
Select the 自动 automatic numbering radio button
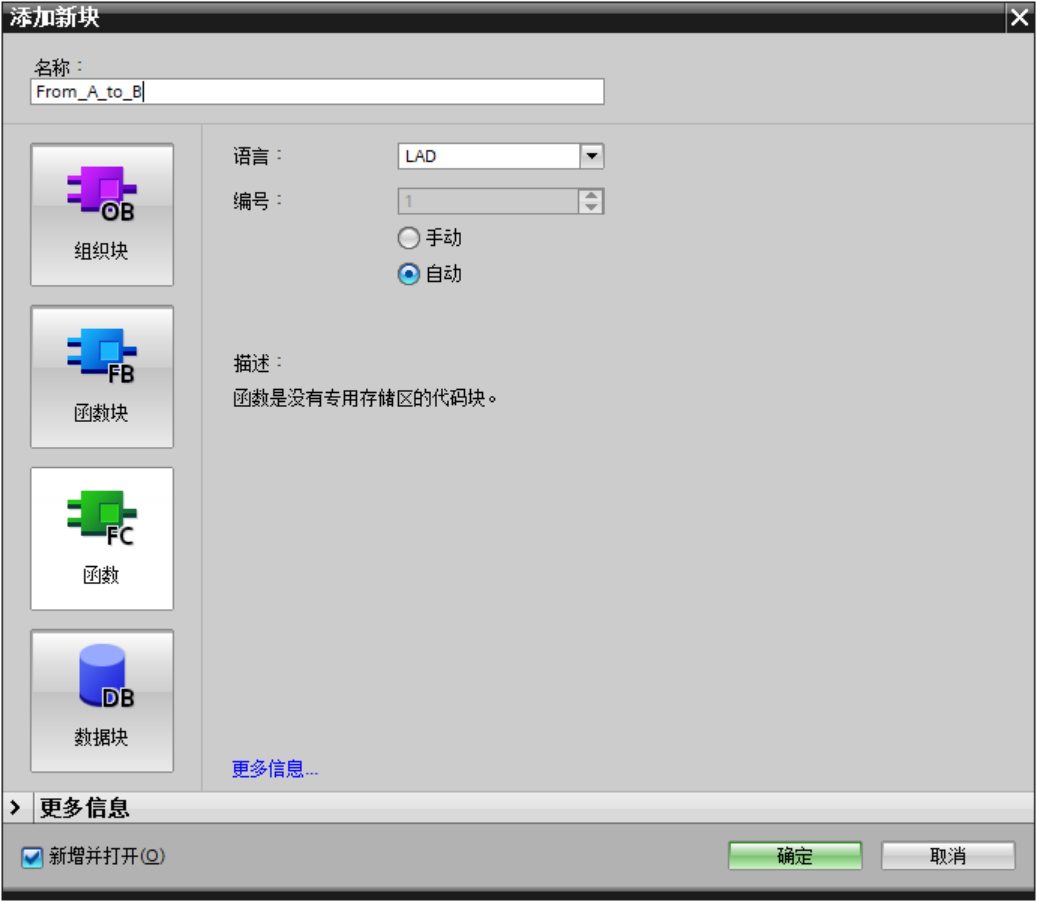click(x=408, y=274)
